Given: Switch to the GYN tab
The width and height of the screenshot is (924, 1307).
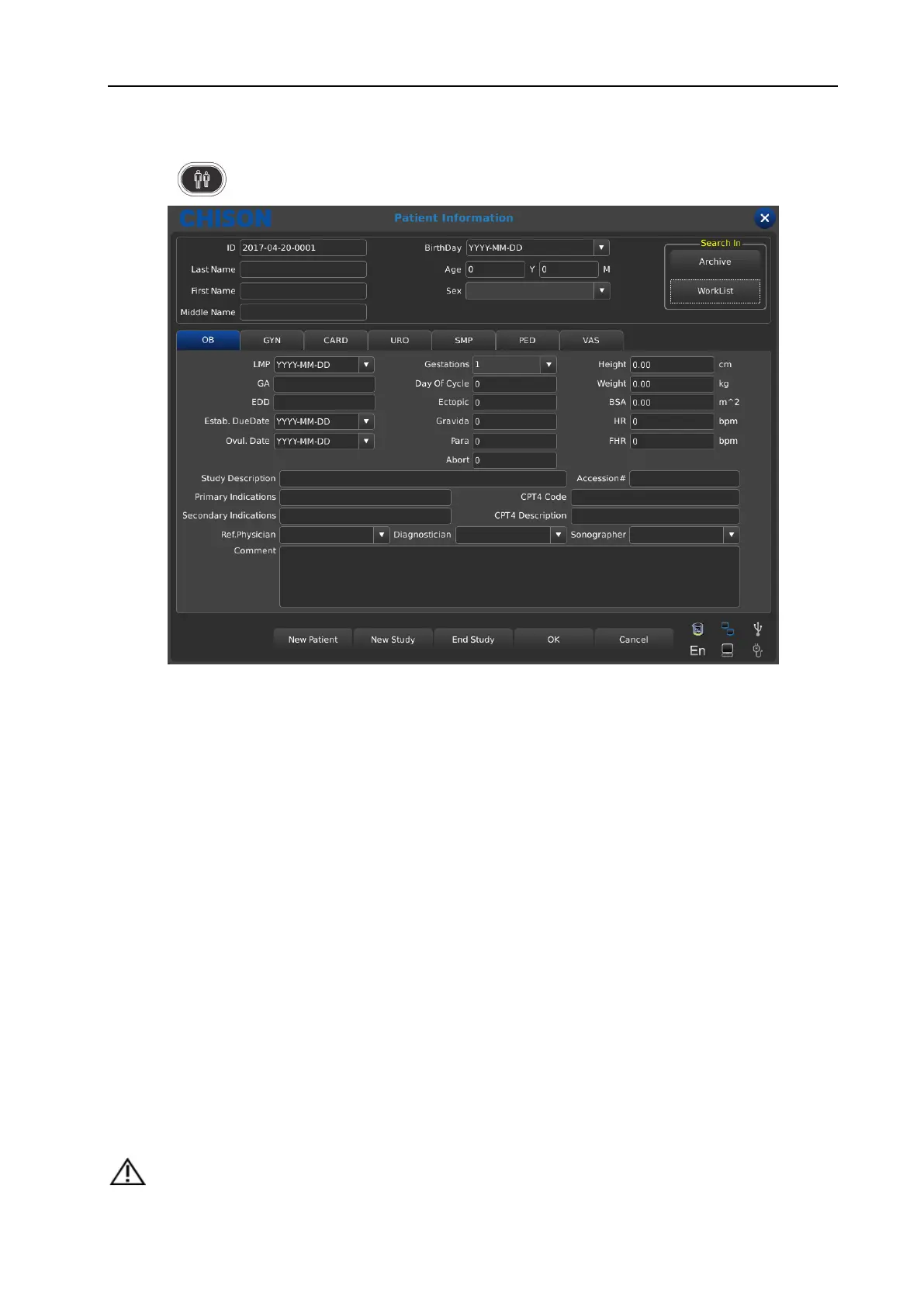Looking at the screenshot, I should click(272, 340).
